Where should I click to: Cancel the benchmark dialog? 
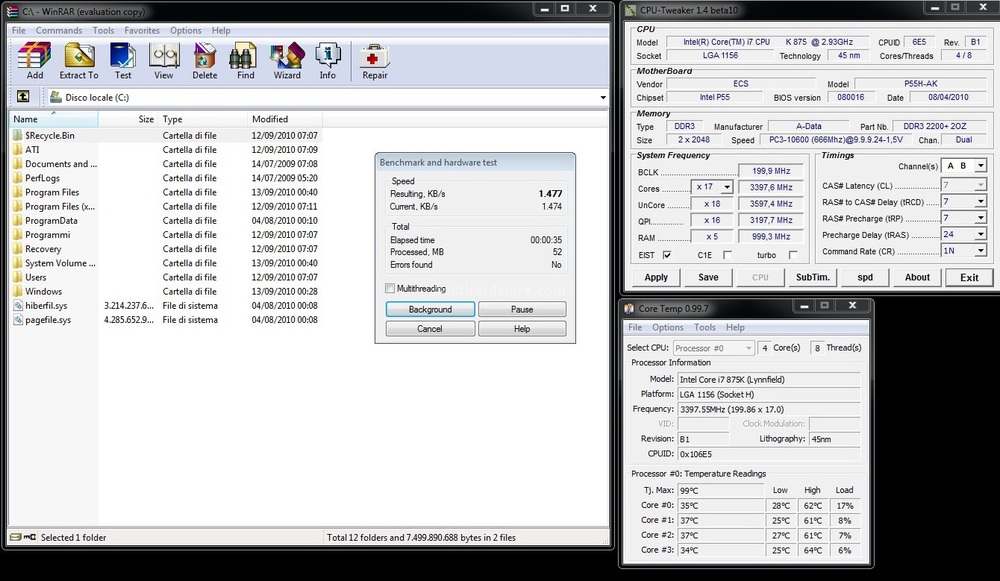pyautogui.click(x=430, y=328)
